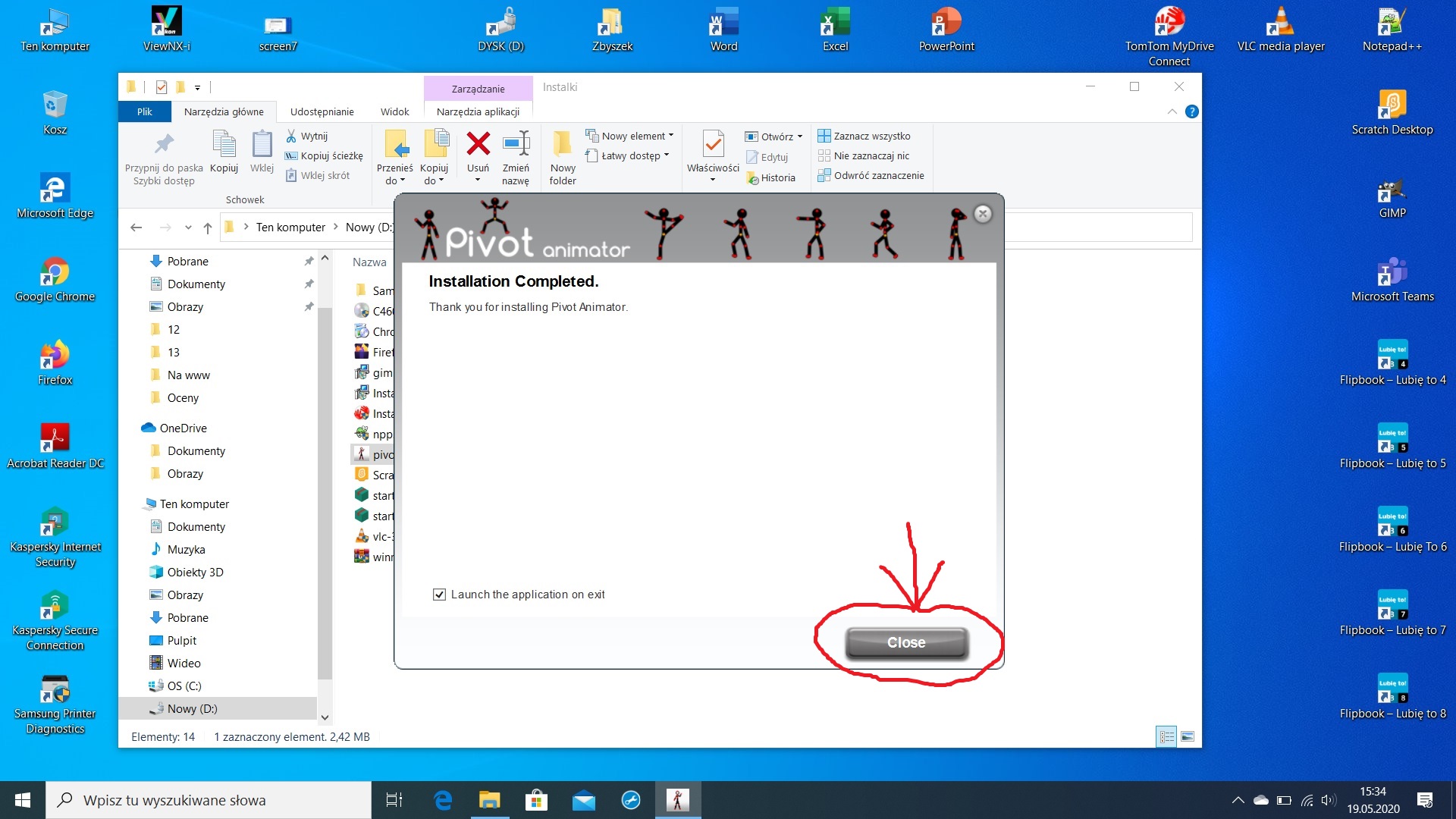Switch to Narzędzia główne tab

pos(224,111)
